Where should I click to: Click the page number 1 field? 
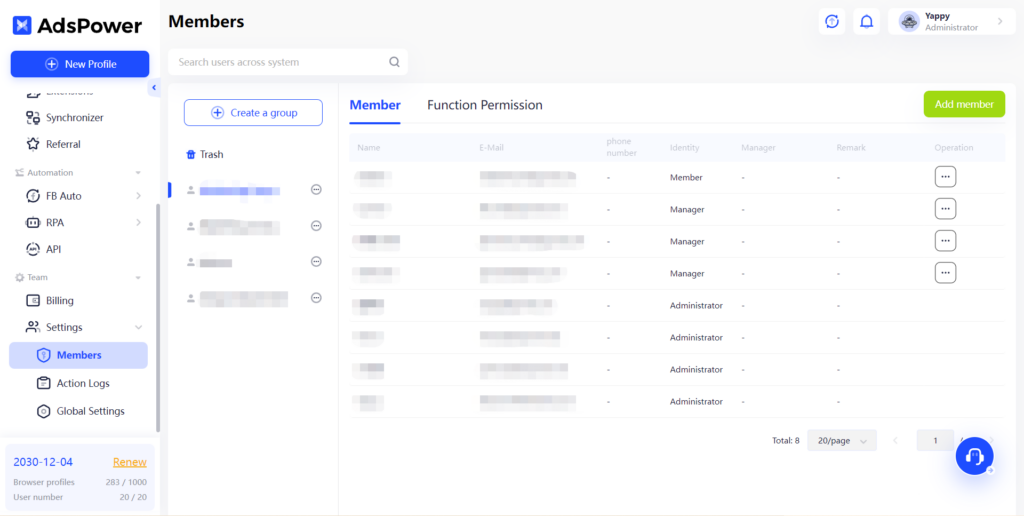pos(935,440)
